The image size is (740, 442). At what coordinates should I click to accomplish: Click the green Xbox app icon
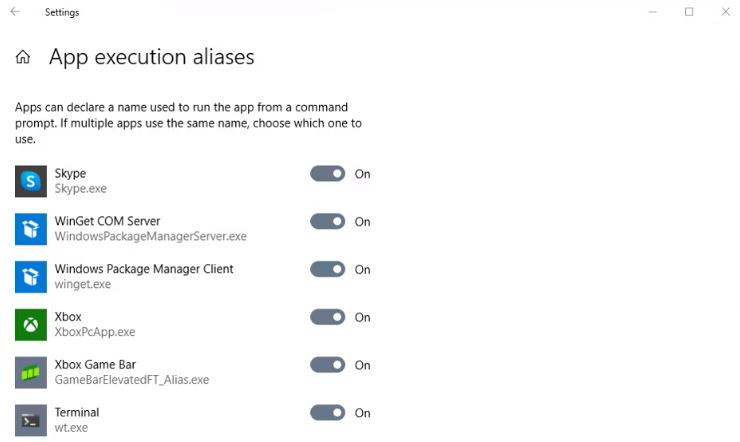pyautogui.click(x=31, y=325)
